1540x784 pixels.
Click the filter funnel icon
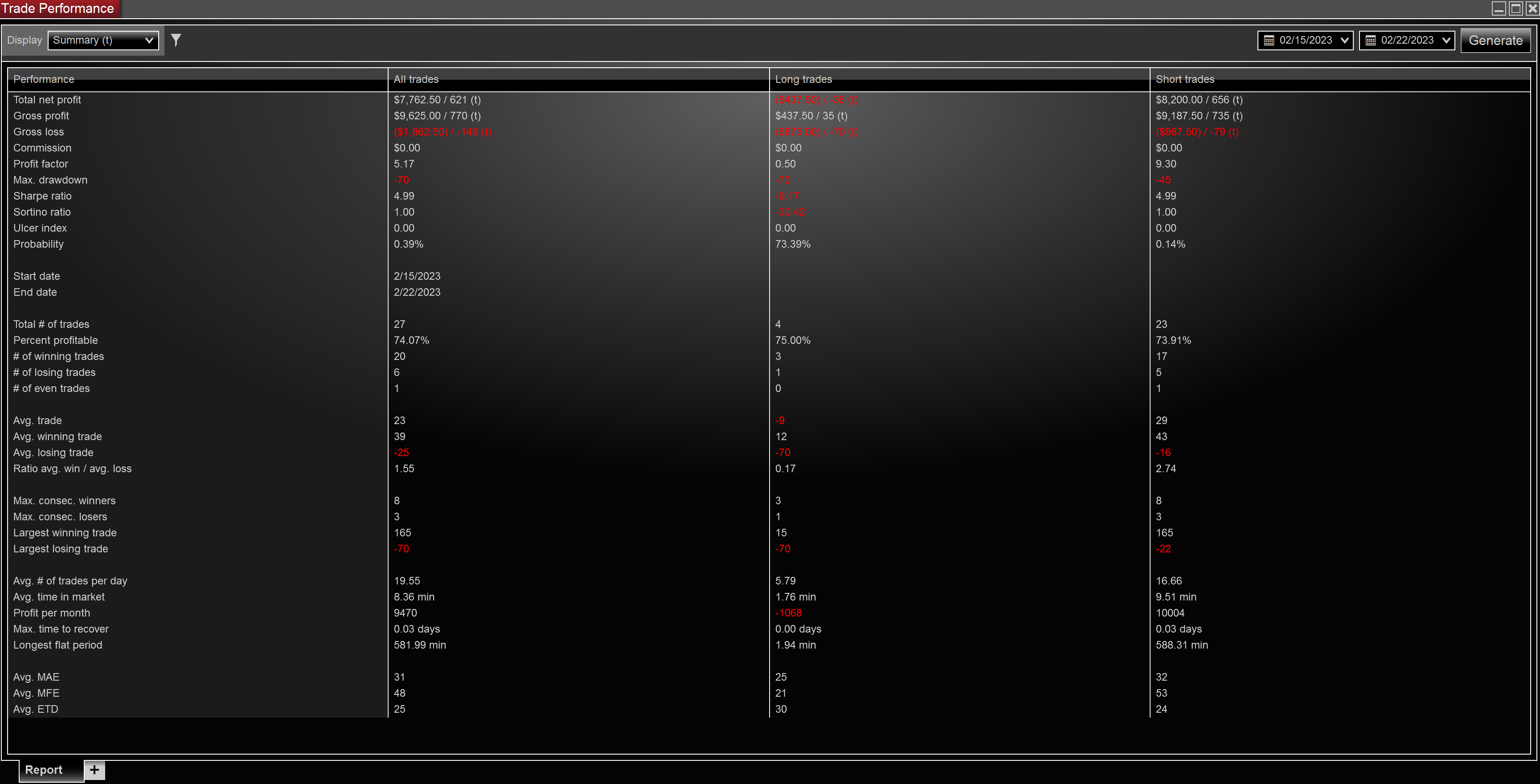176,40
